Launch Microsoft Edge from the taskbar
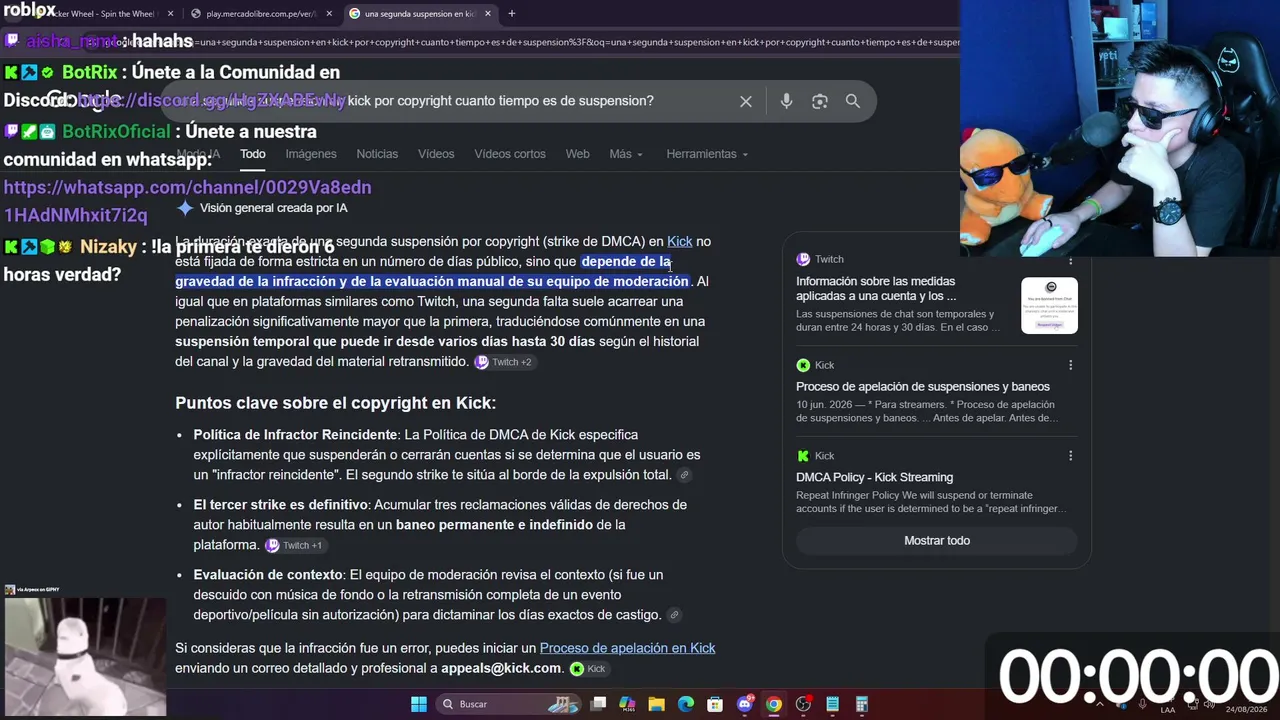The height and width of the screenshot is (720, 1280). tap(686, 704)
